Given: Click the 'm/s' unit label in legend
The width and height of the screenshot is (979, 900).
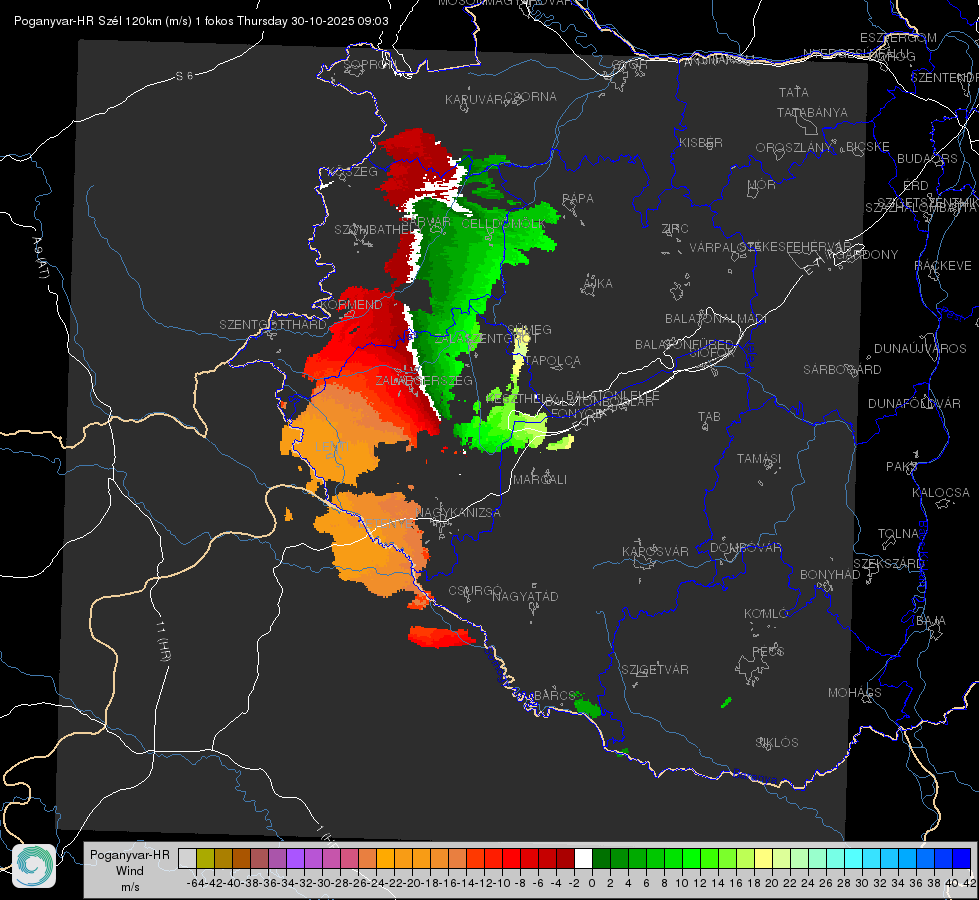Looking at the screenshot, I should point(130,887).
